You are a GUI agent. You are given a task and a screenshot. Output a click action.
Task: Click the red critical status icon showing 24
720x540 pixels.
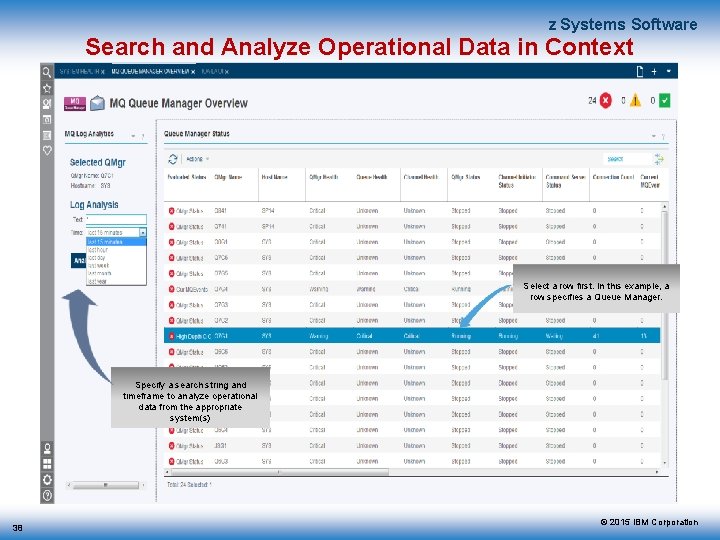point(606,100)
